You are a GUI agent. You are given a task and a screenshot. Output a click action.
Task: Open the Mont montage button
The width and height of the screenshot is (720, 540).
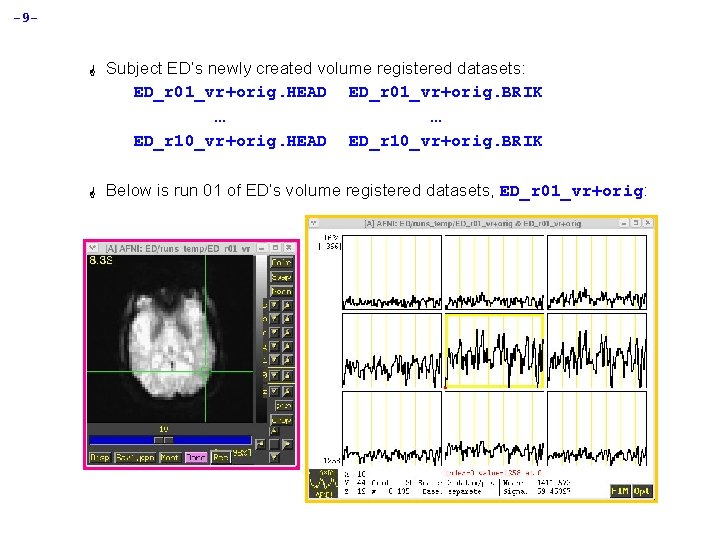pos(169,457)
